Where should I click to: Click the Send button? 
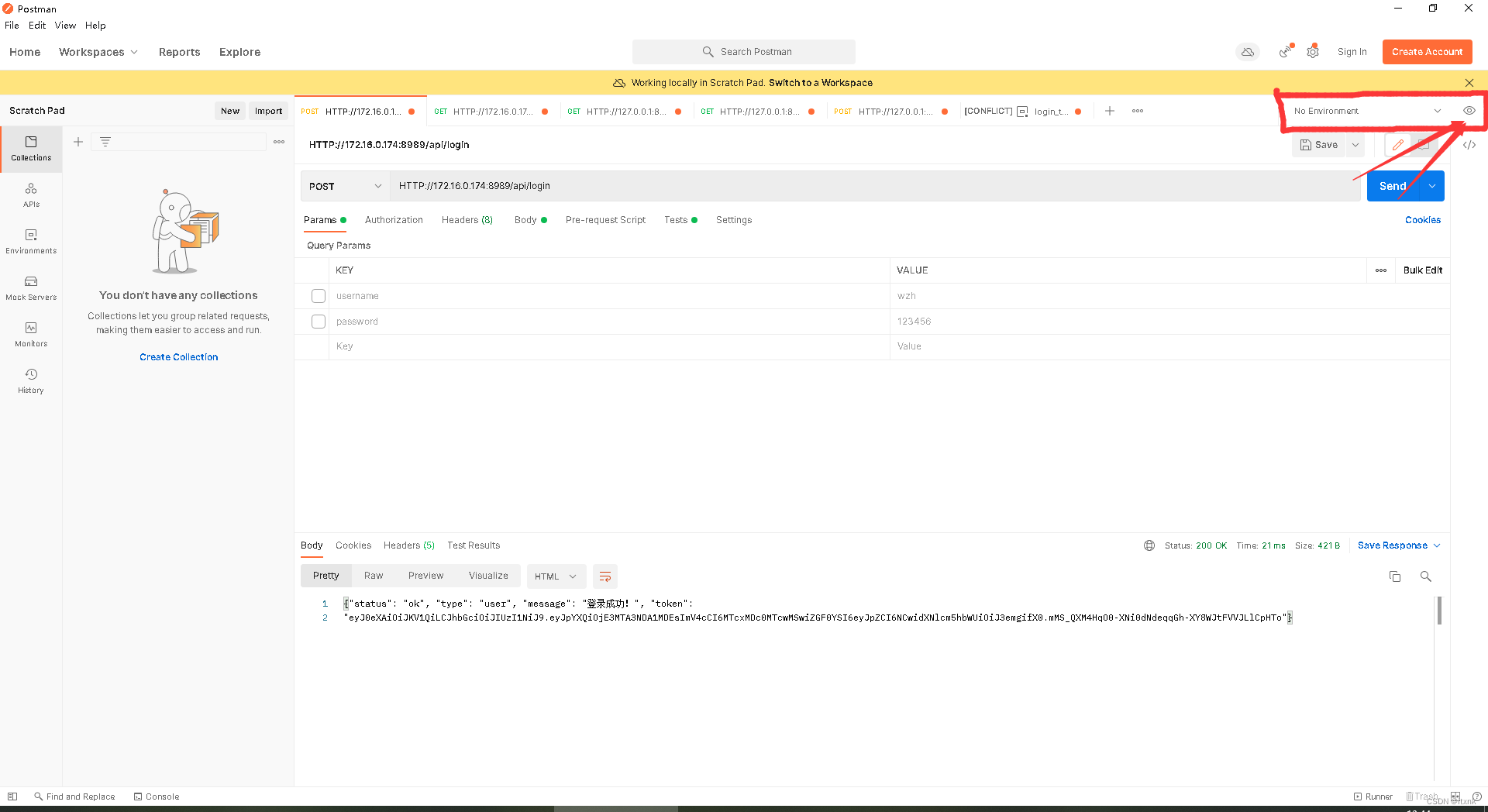[1393, 186]
